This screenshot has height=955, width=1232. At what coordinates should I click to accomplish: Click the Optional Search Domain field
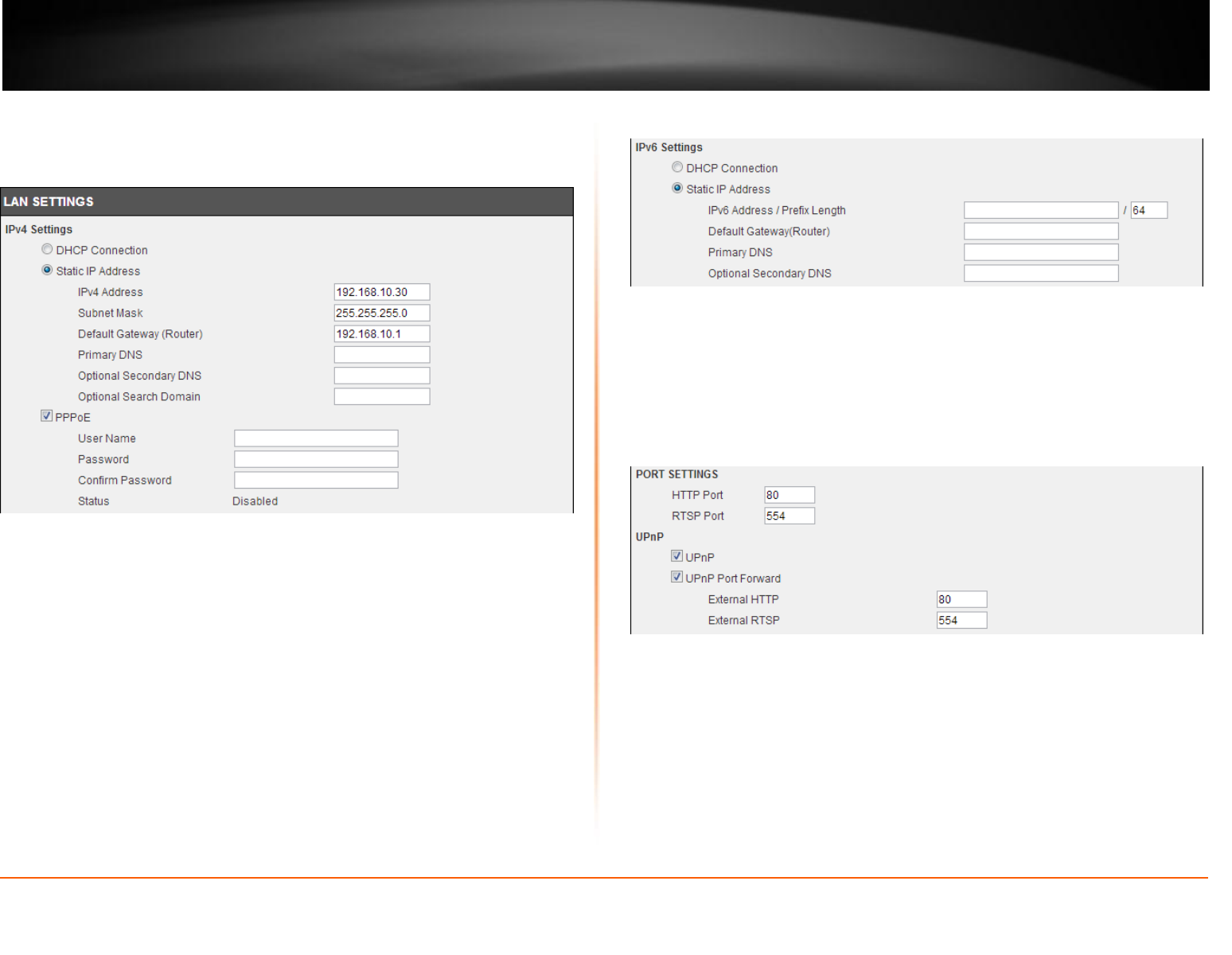point(382,396)
